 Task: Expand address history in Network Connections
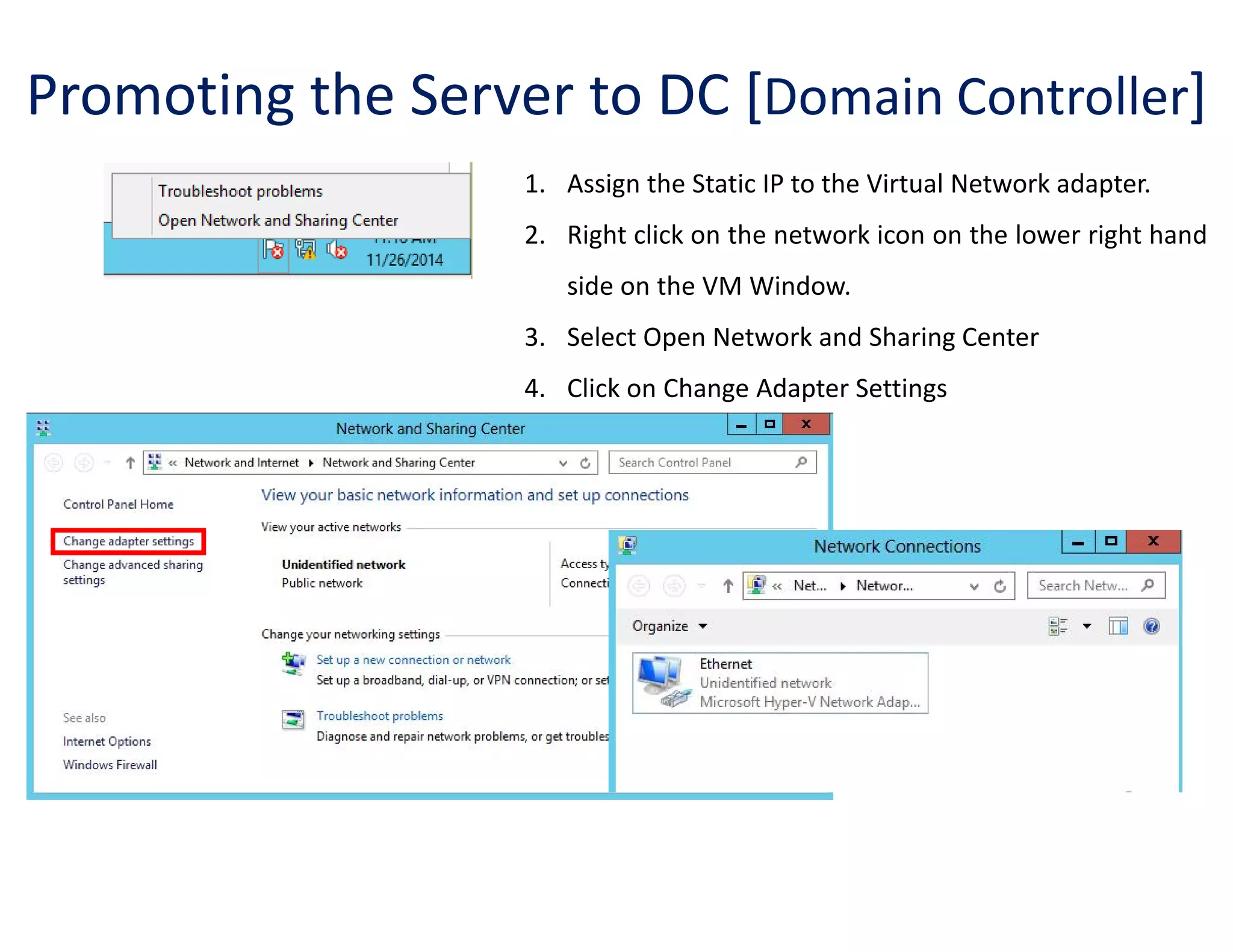(974, 586)
